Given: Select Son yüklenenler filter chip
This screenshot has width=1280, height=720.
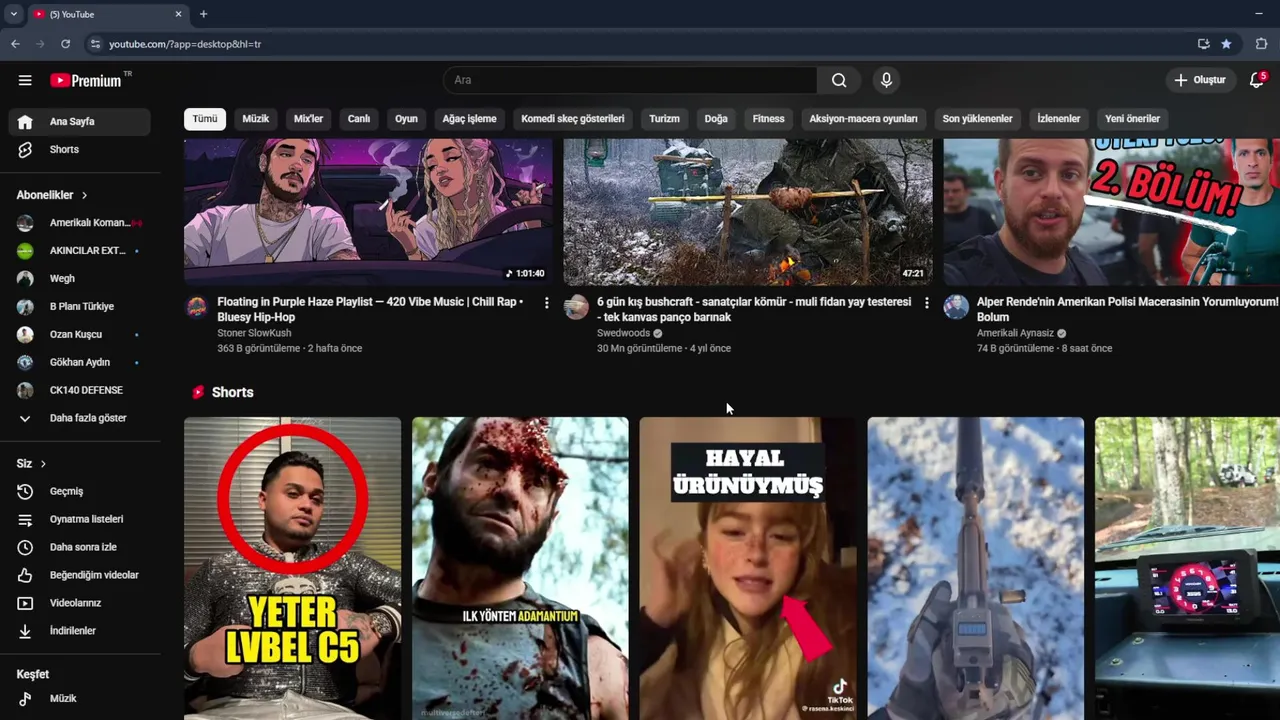Looking at the screenshot, I should coord(977,119).
